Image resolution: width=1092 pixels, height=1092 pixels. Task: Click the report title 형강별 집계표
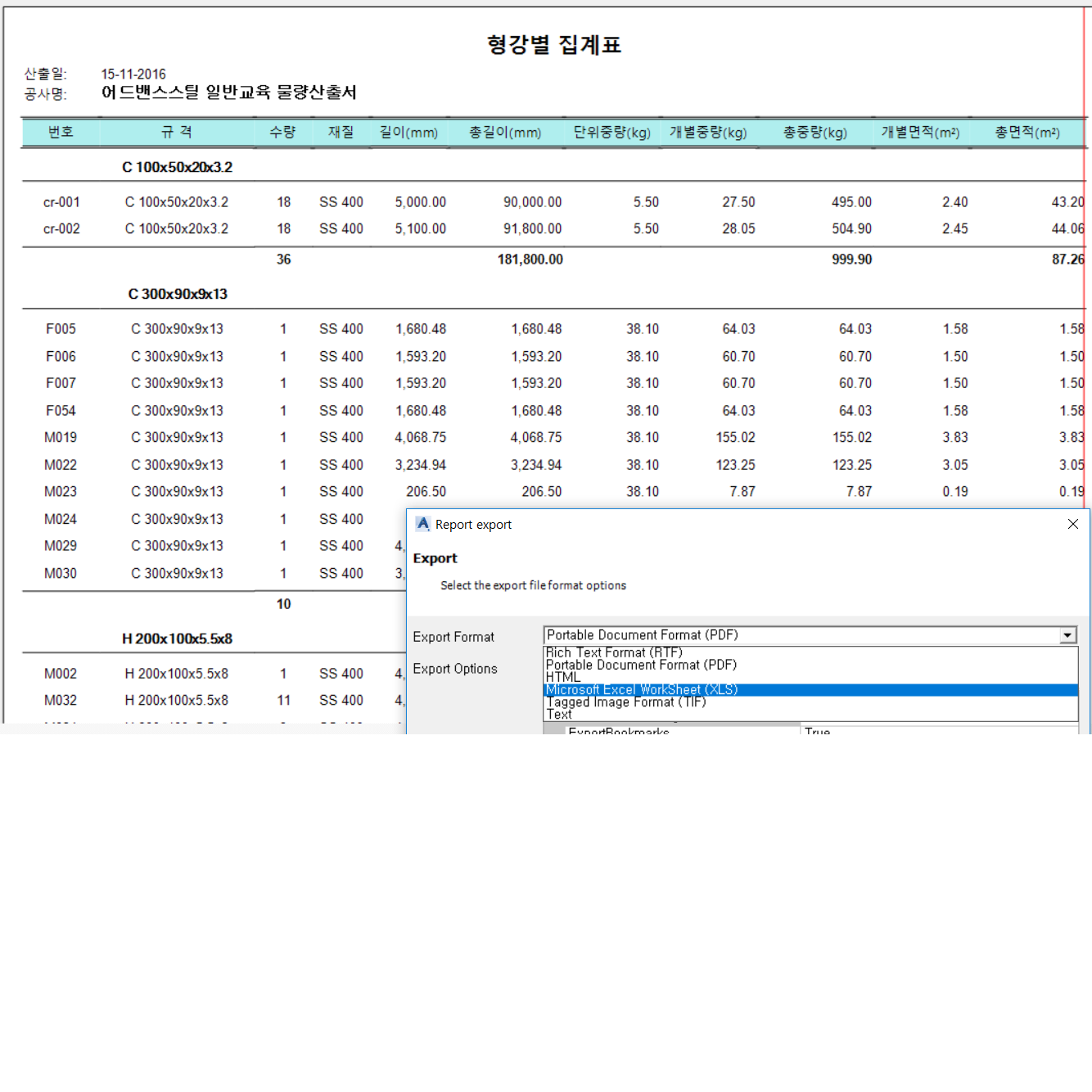(x=554, y=44)
